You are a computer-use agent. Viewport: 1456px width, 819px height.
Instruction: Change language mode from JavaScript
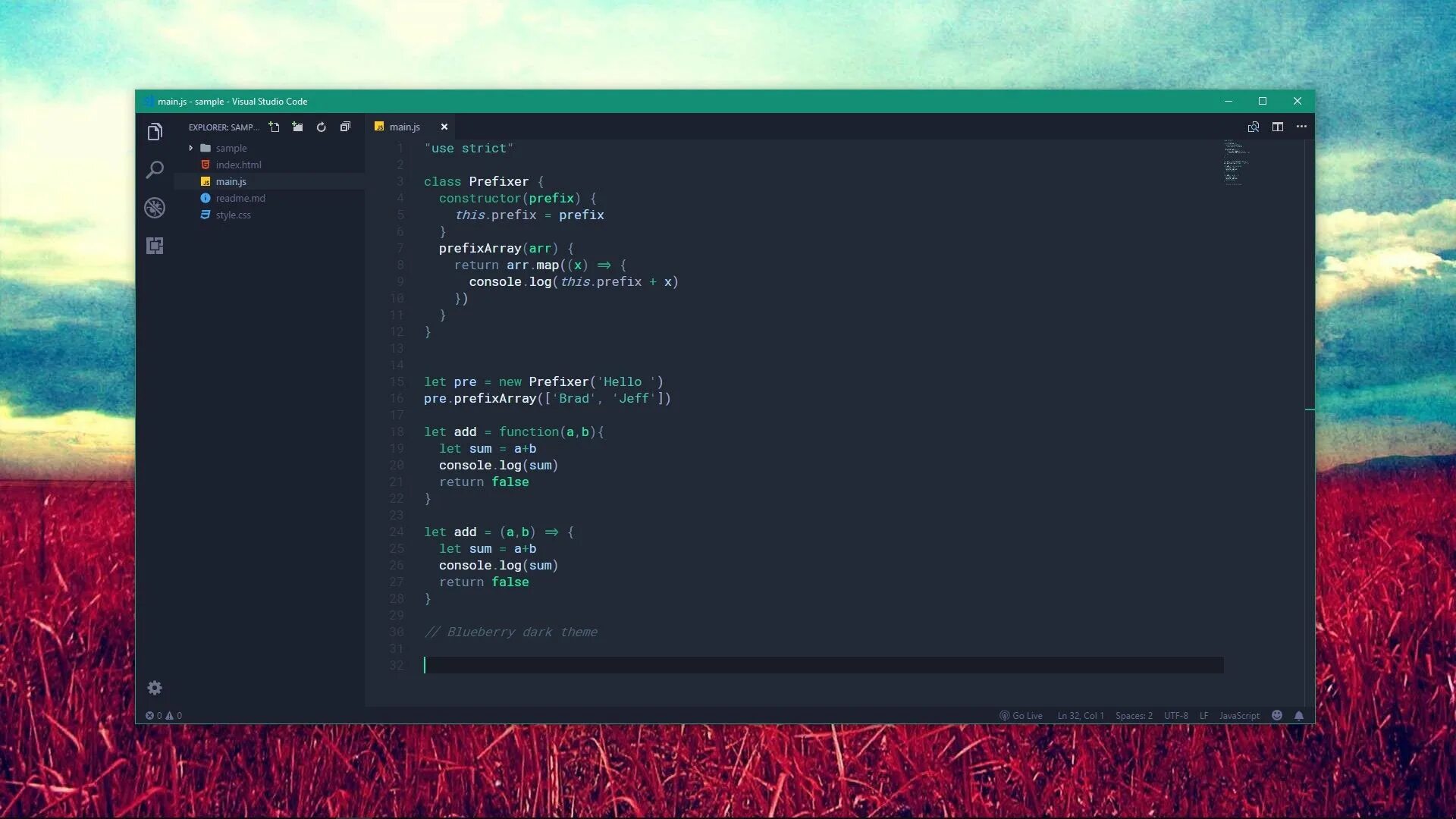(1239, 715)
